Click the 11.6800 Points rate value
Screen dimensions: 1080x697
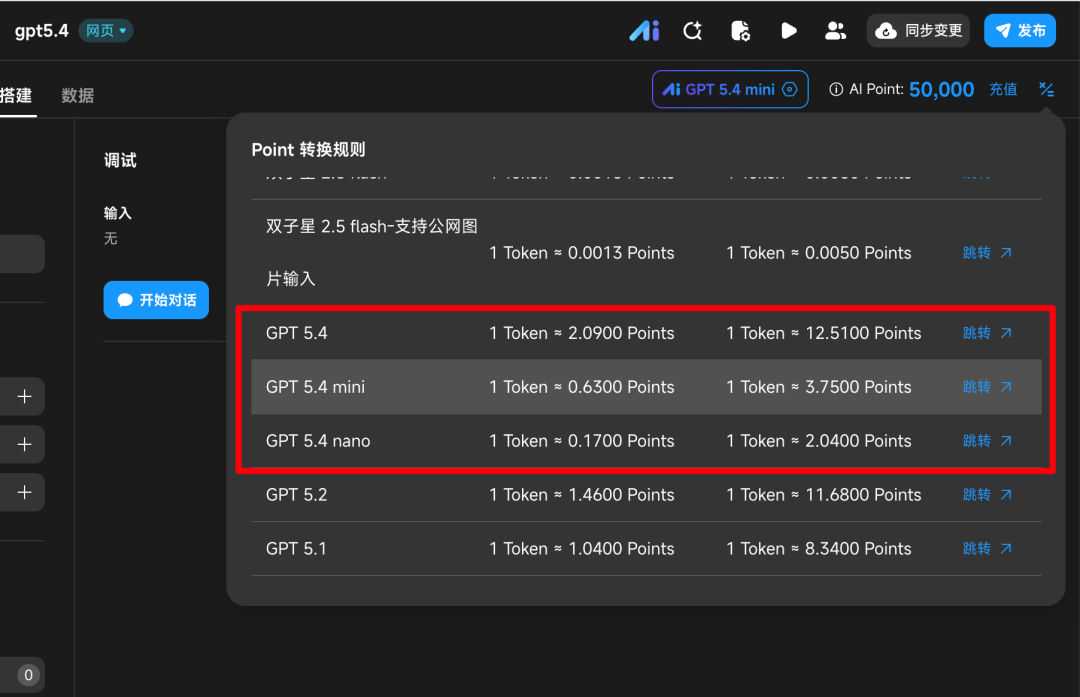tap(863, 495)
